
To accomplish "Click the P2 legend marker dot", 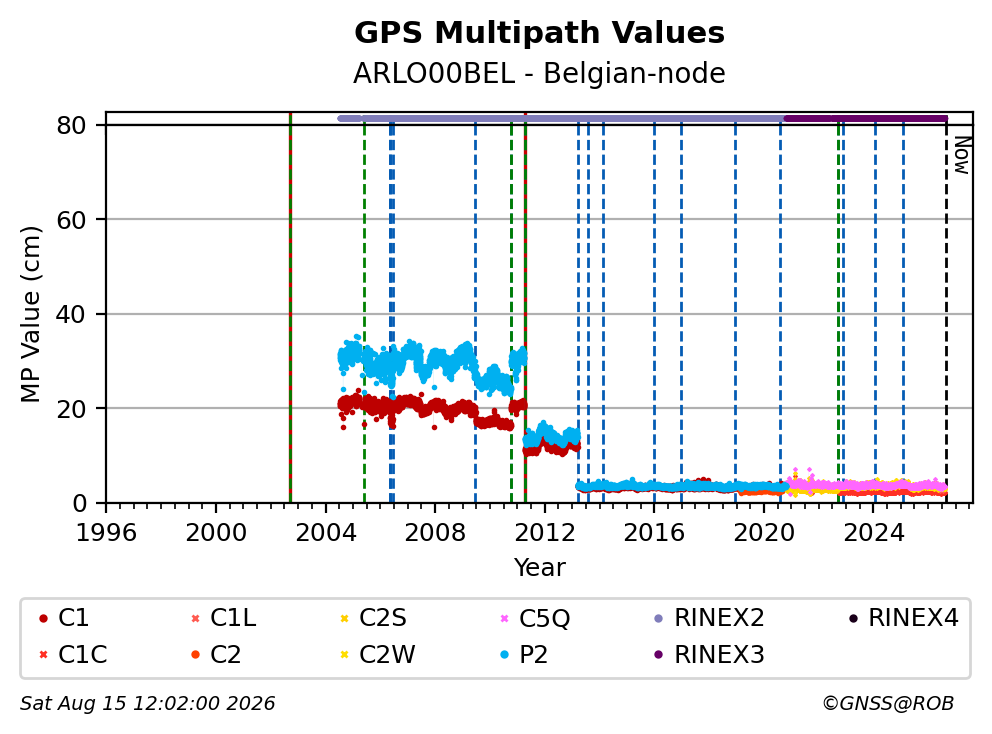I will tap(504, 655).
